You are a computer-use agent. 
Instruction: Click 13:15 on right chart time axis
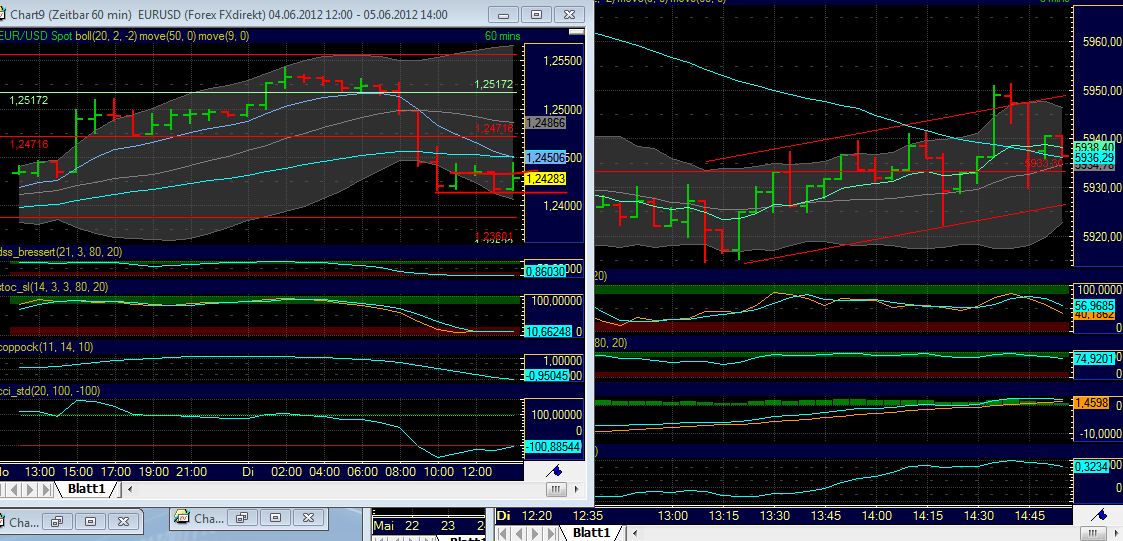pos(723,516)
